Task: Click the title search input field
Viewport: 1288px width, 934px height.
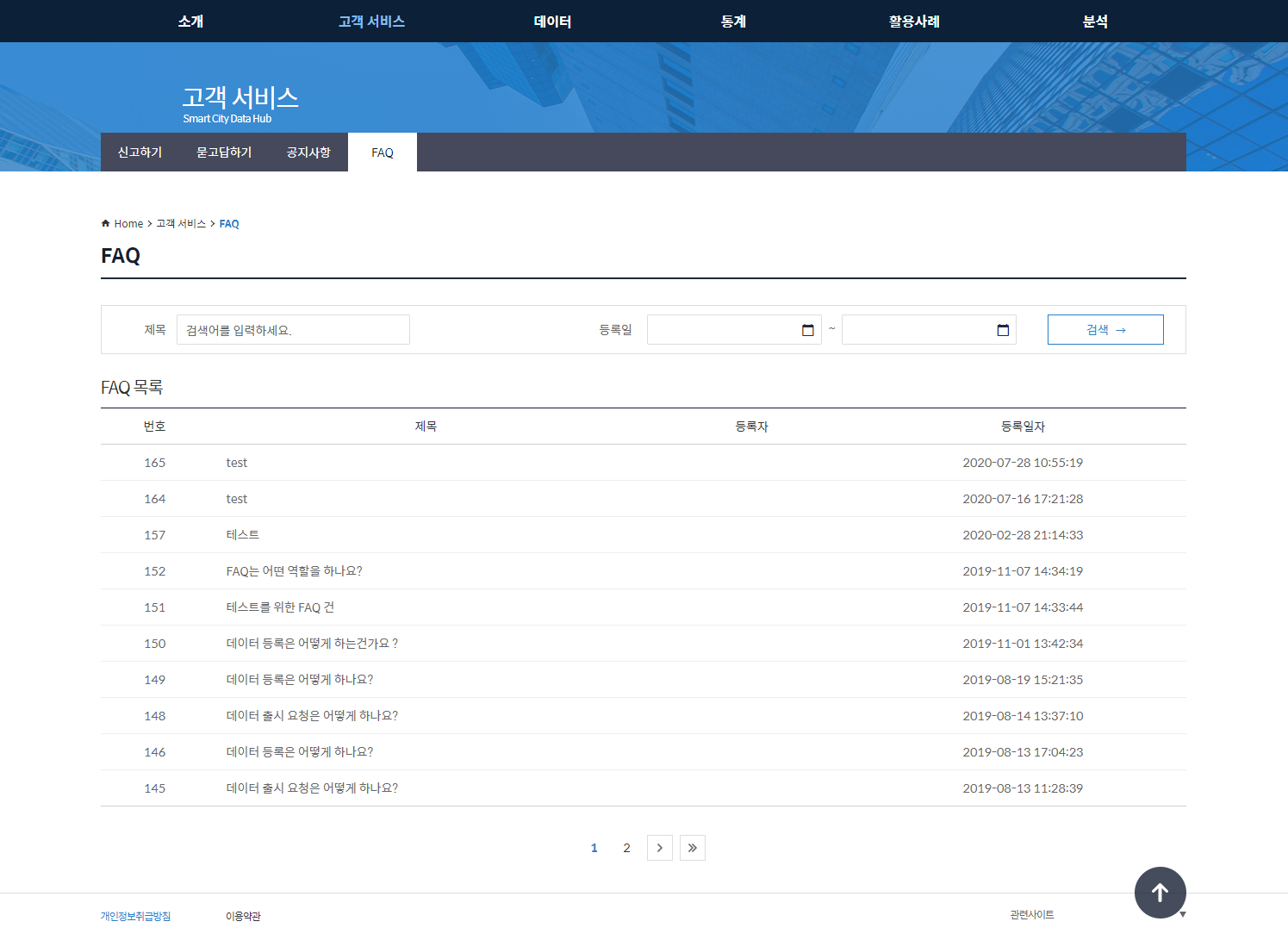Action: (x=293, y=330)
